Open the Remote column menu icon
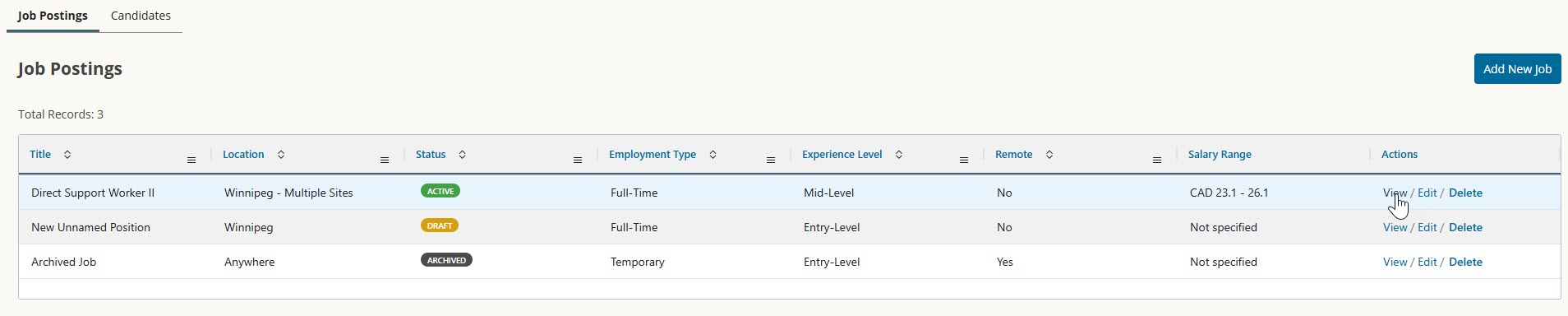 point(1157,160)
